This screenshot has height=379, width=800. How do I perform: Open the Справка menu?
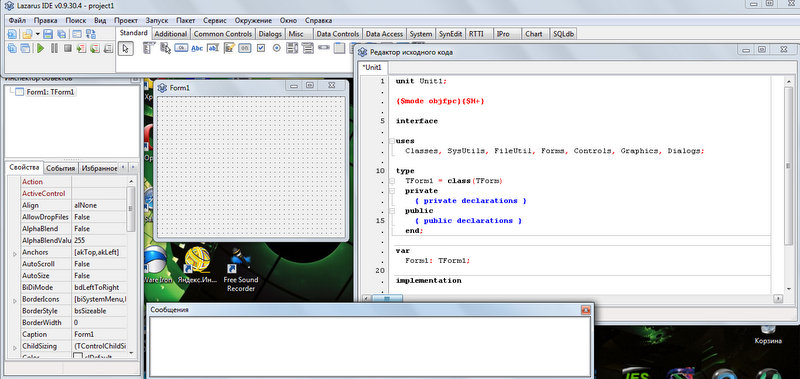[x=318, y=20]
